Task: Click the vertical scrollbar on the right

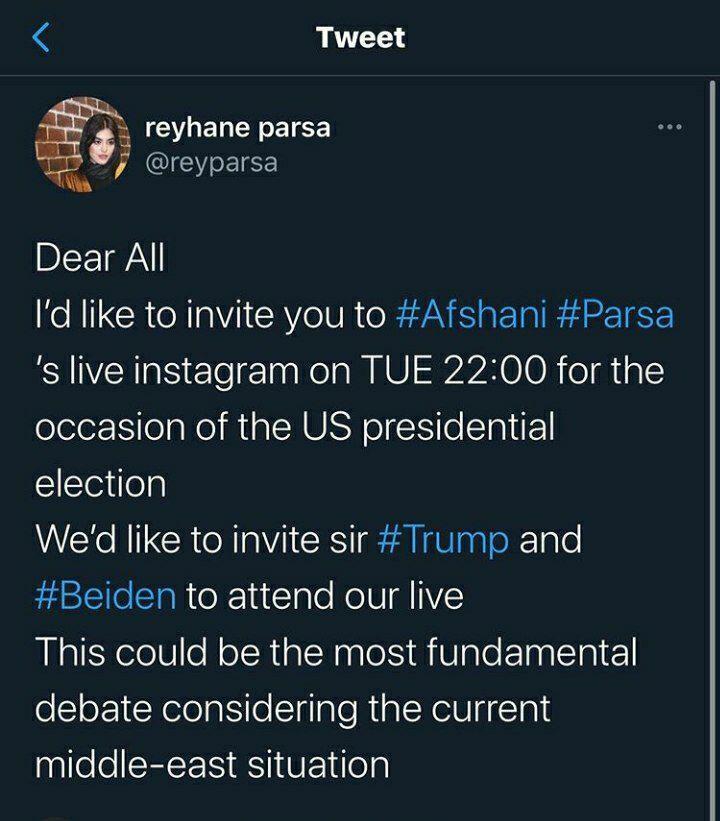Action: (x=712, y=400)
